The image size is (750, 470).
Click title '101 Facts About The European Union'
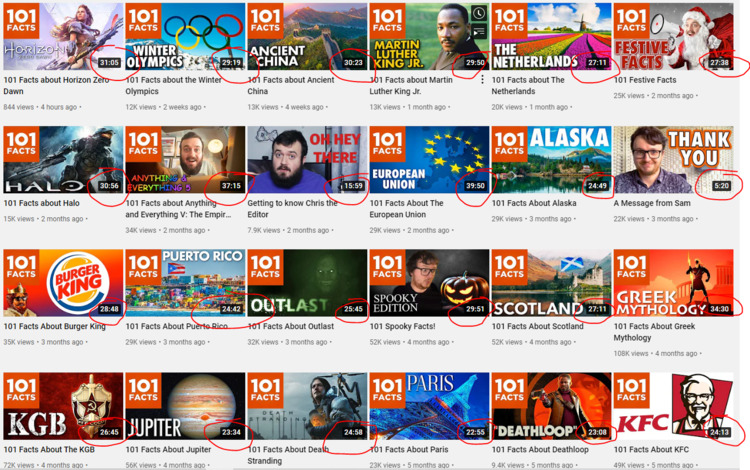[x=407, y=209]
